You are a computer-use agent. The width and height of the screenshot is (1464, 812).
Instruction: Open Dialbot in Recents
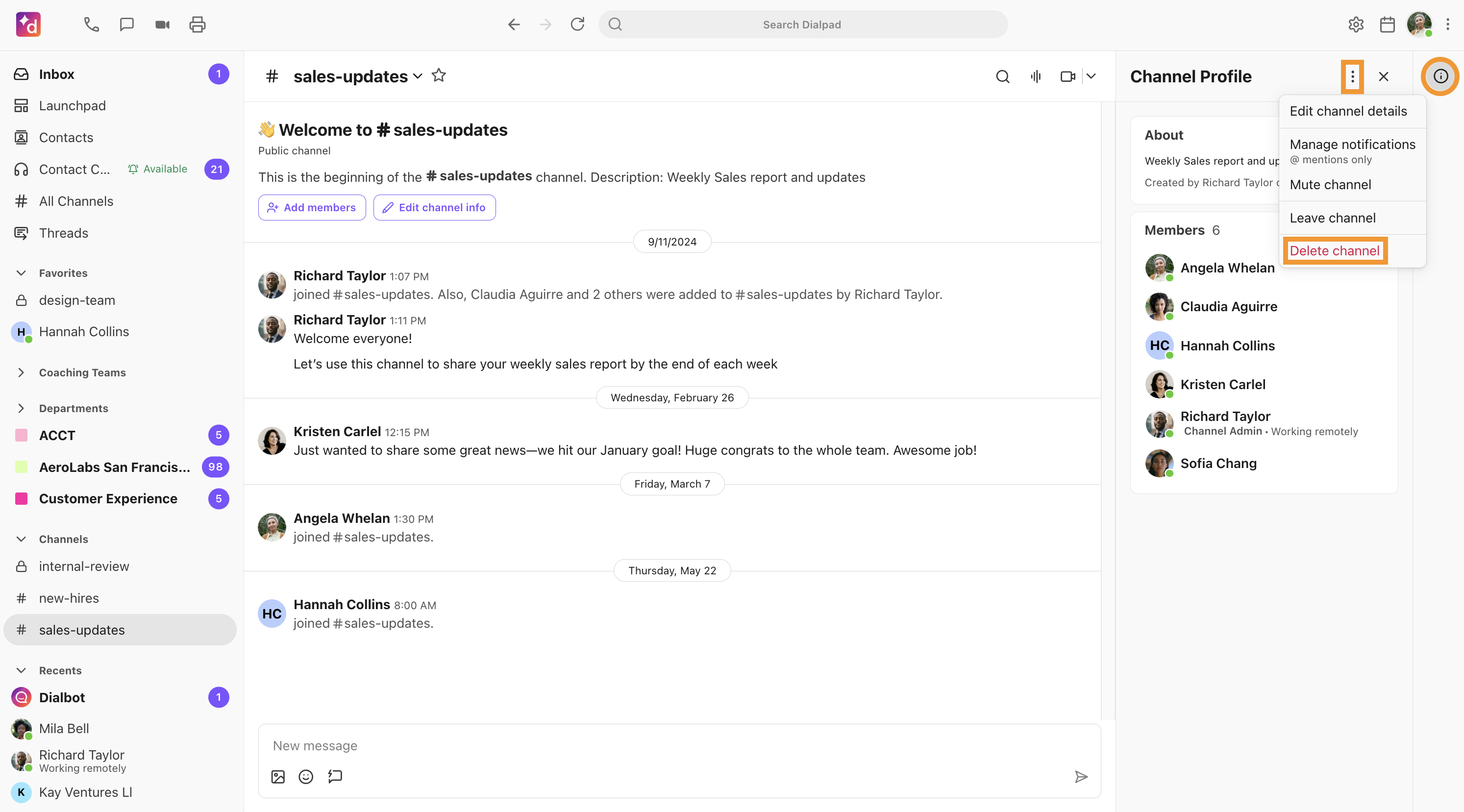coord(120,698)
